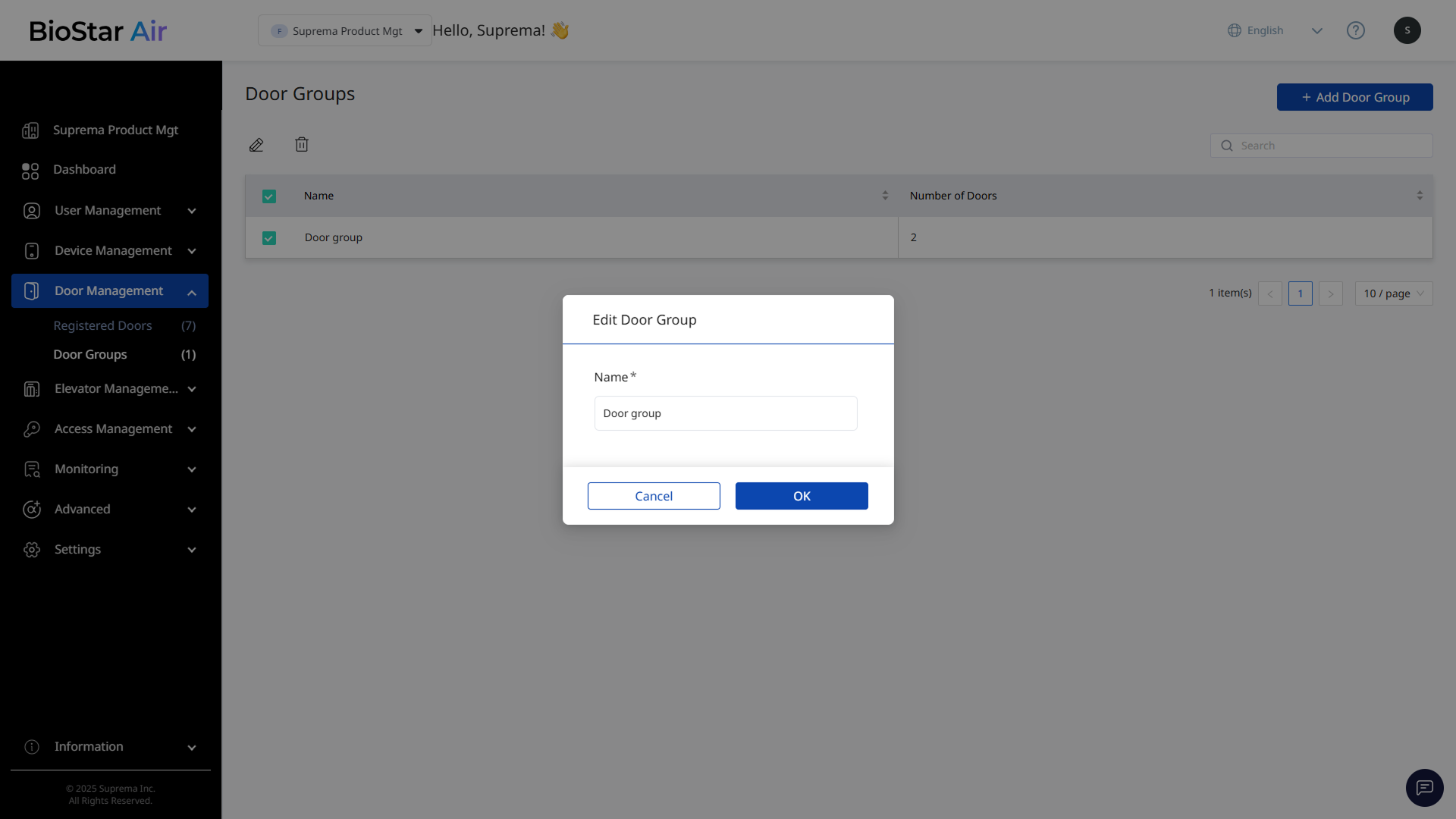The width and height of the screenshot is (1456, 819).
Task: Toggle the select-all header checkbox
Action: point(269,196)
